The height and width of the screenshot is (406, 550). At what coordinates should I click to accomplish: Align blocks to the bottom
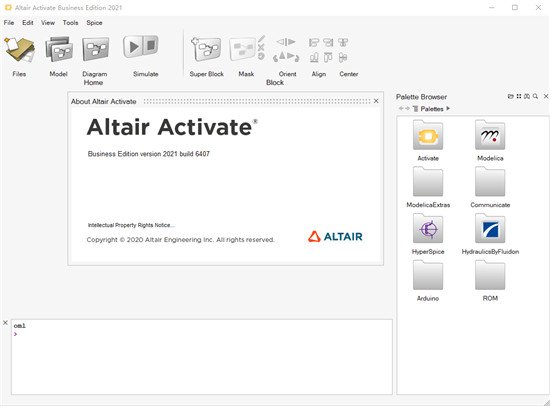[314, 58]
